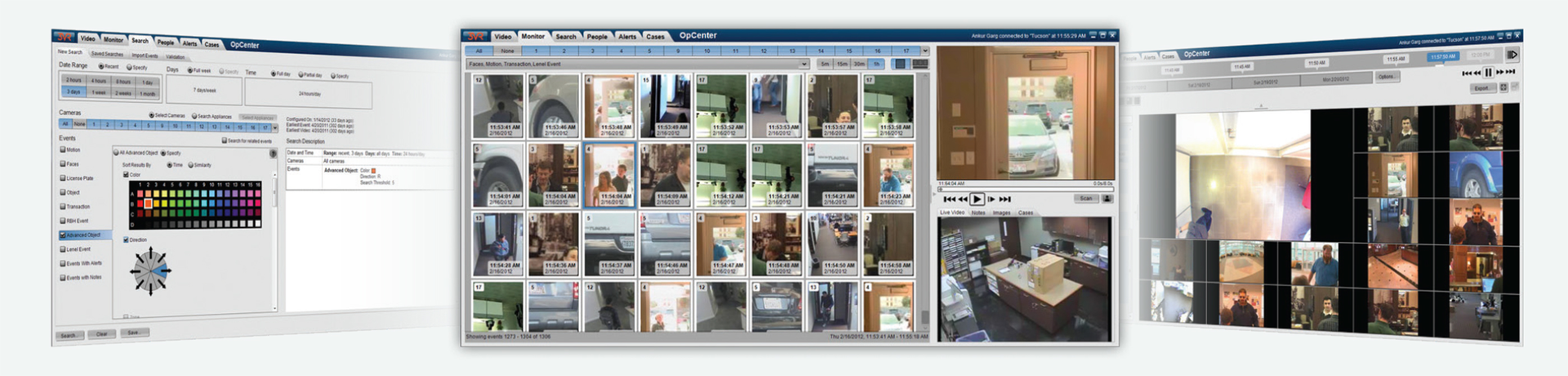
Task: Open Saved Searches tab in left window
Action: click(x=107, y=54)
